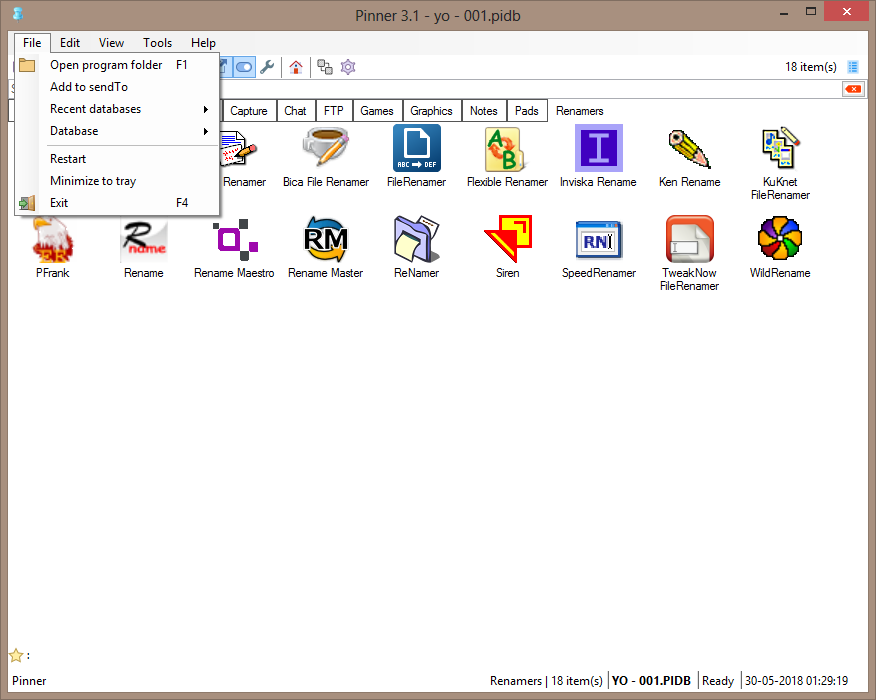The height and width of the screenshot is (700, 876).
Task: Click the date and time in status bar
Action: click(796, 680)
